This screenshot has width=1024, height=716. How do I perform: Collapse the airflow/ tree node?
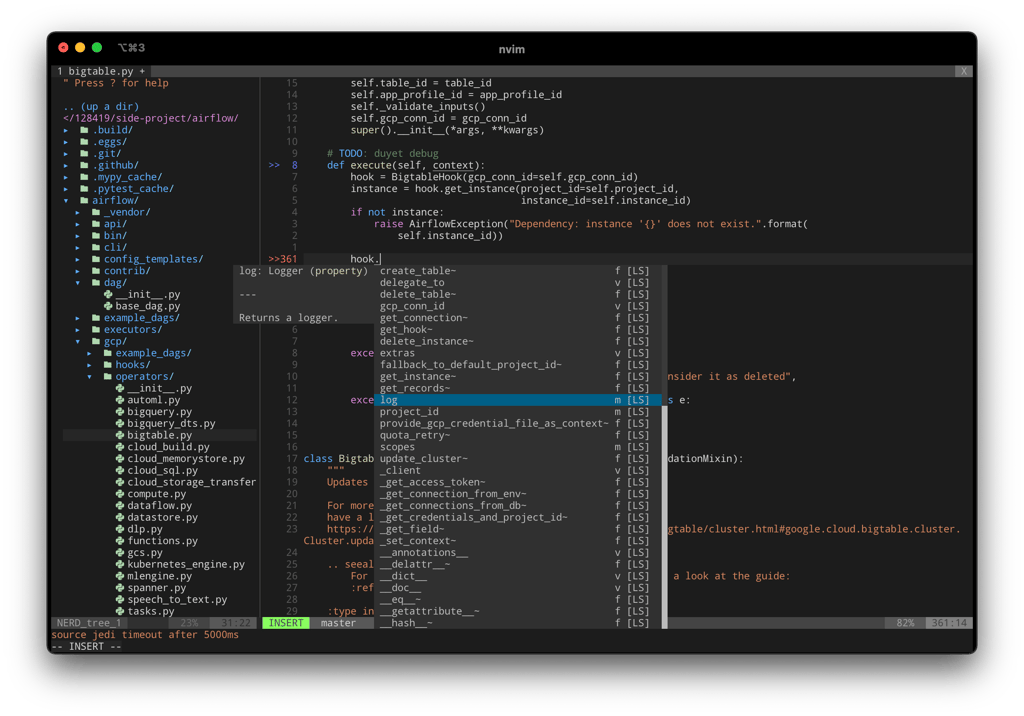66,200
